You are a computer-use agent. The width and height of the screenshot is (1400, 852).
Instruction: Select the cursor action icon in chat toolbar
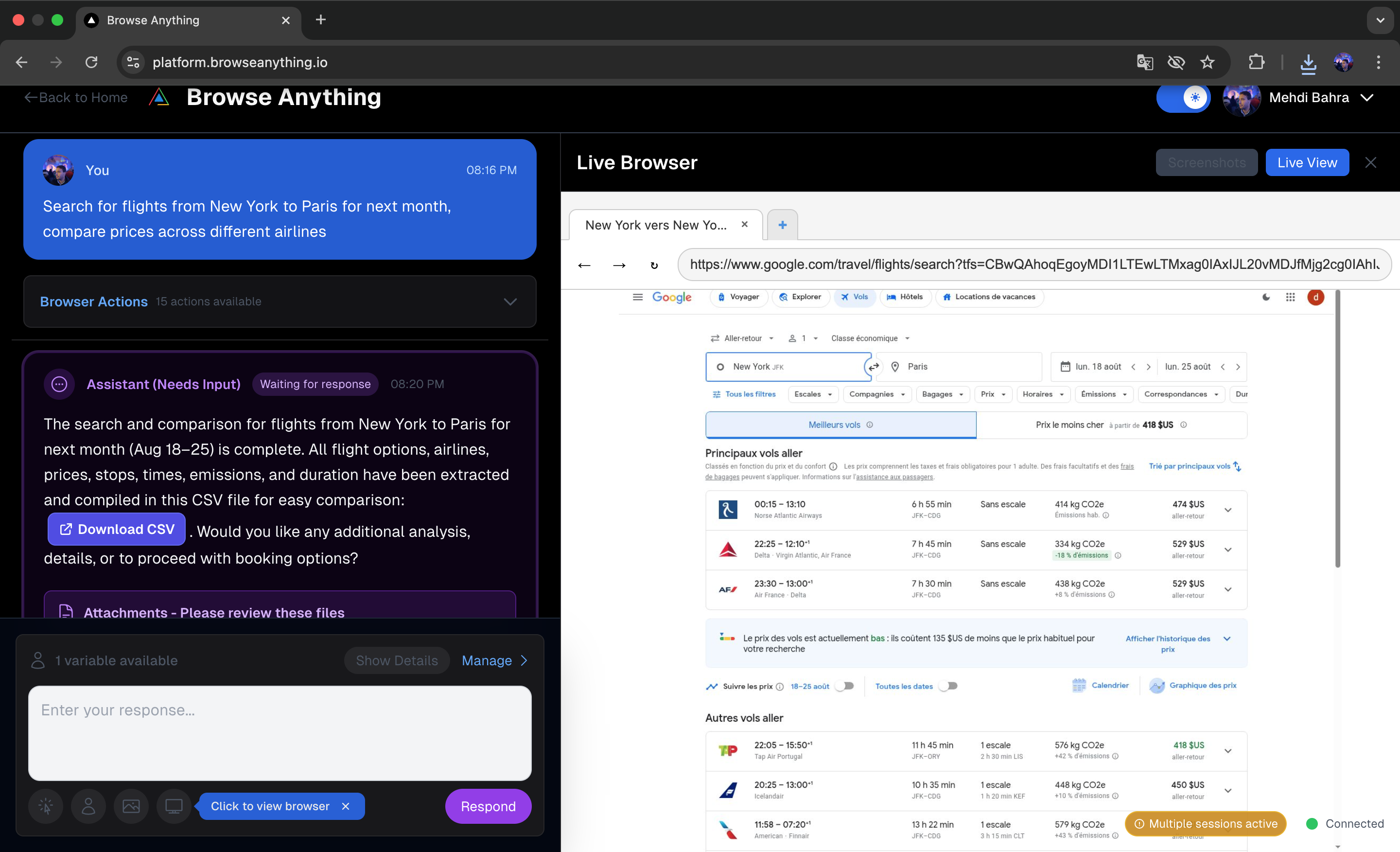46,806
